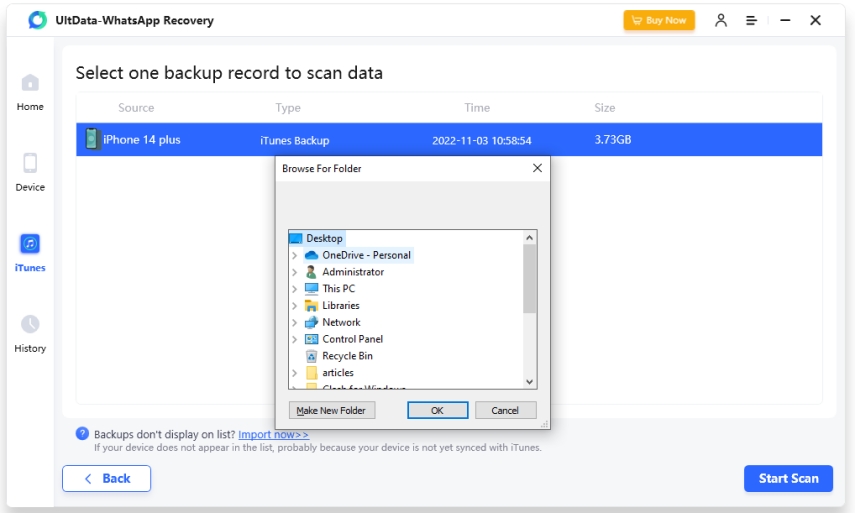Open the Device sidebar section
The height and width of the screenshot is (513, 855).
(x=30, y=173)
